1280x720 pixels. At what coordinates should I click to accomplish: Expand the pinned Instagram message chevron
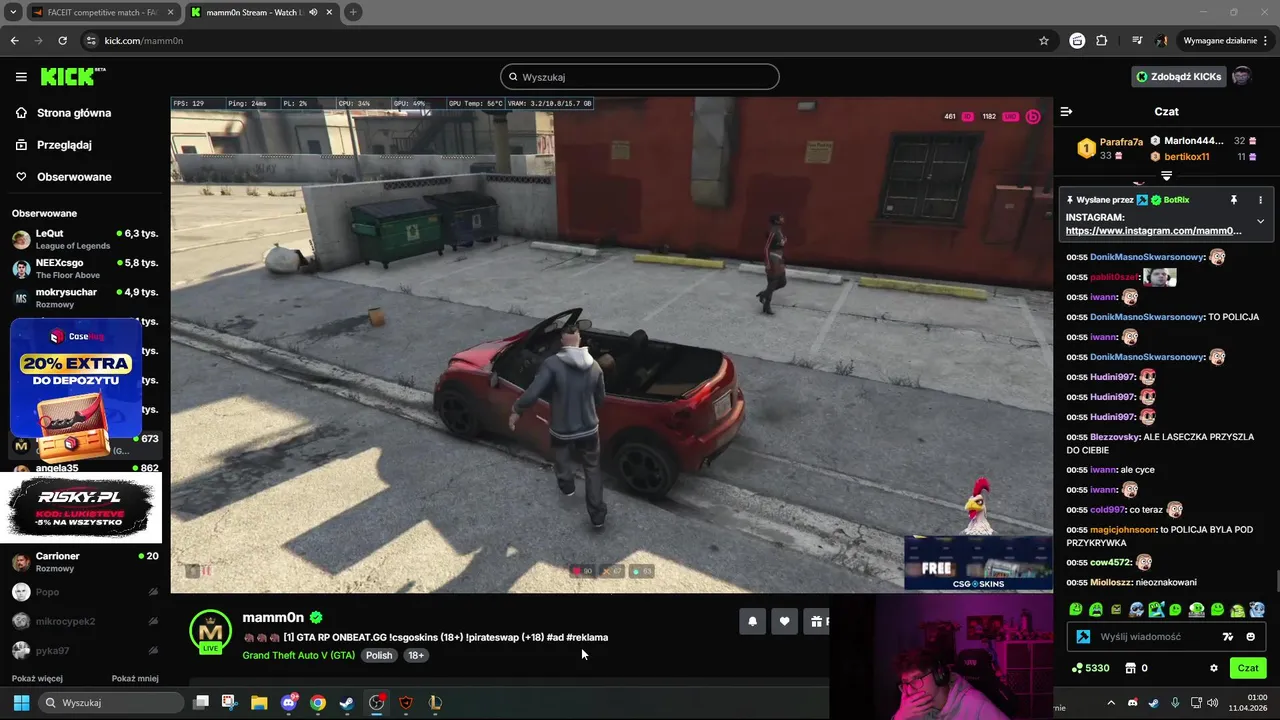1260,222
